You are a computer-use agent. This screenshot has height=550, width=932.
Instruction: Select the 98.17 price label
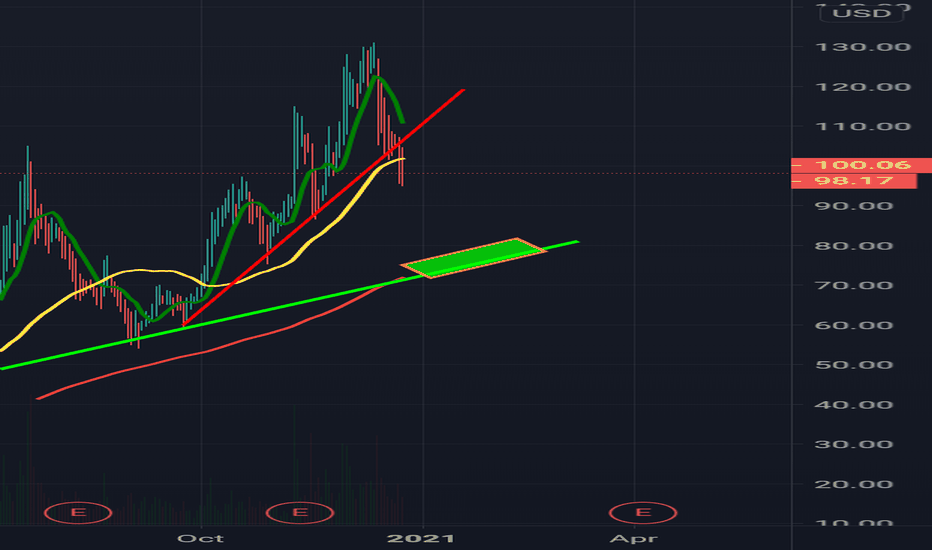click(x=854, y=181)
